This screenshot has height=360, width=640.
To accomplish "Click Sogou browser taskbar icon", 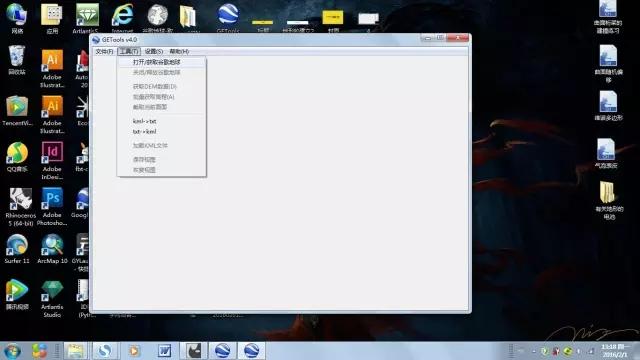I will 105,351.
